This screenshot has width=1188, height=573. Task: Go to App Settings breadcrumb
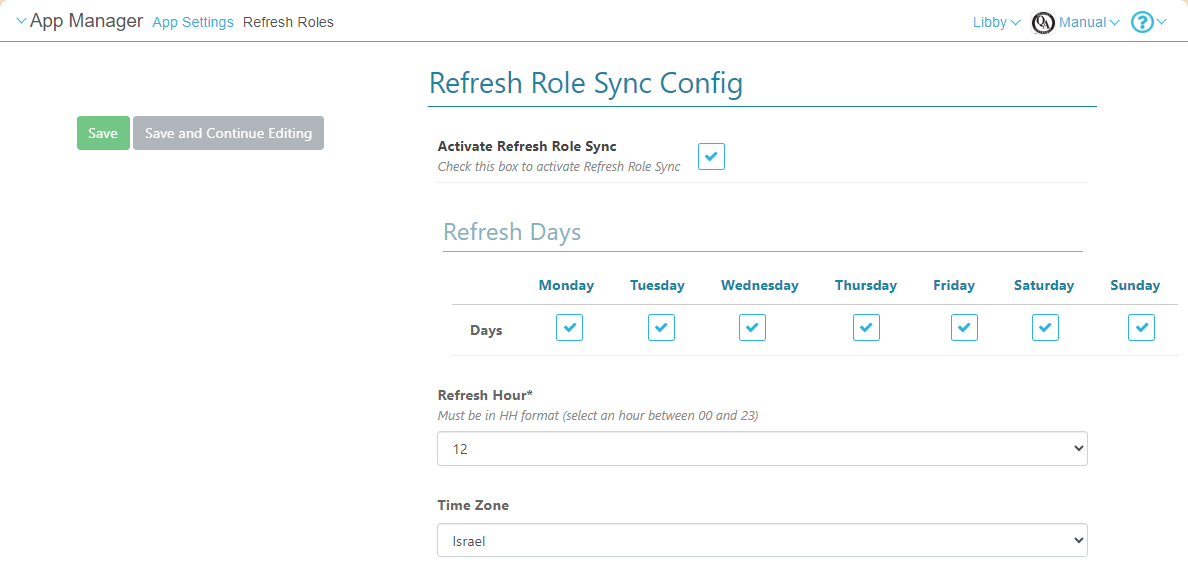[193, 22]
